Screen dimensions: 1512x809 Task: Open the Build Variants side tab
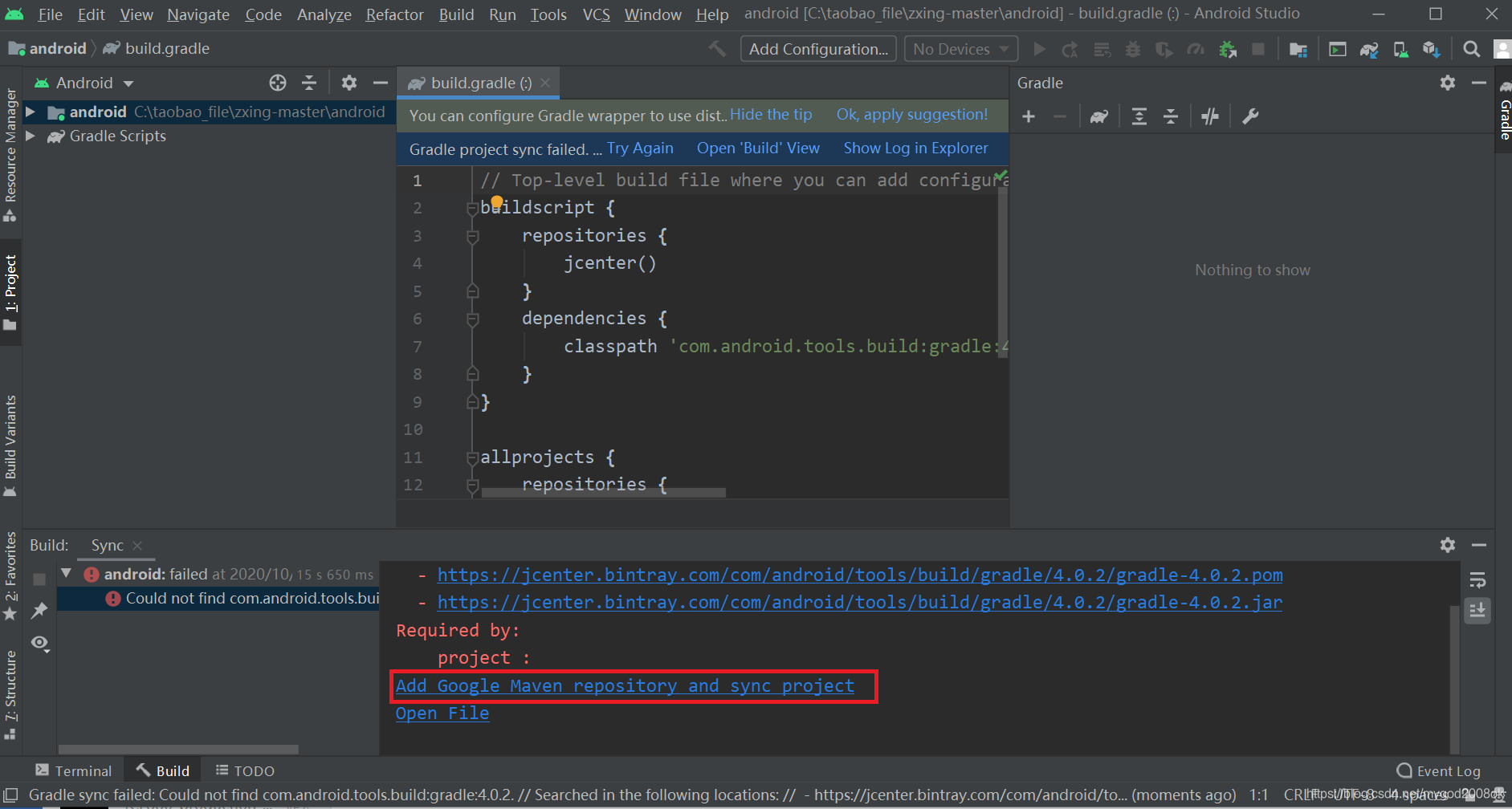(10, 446)
